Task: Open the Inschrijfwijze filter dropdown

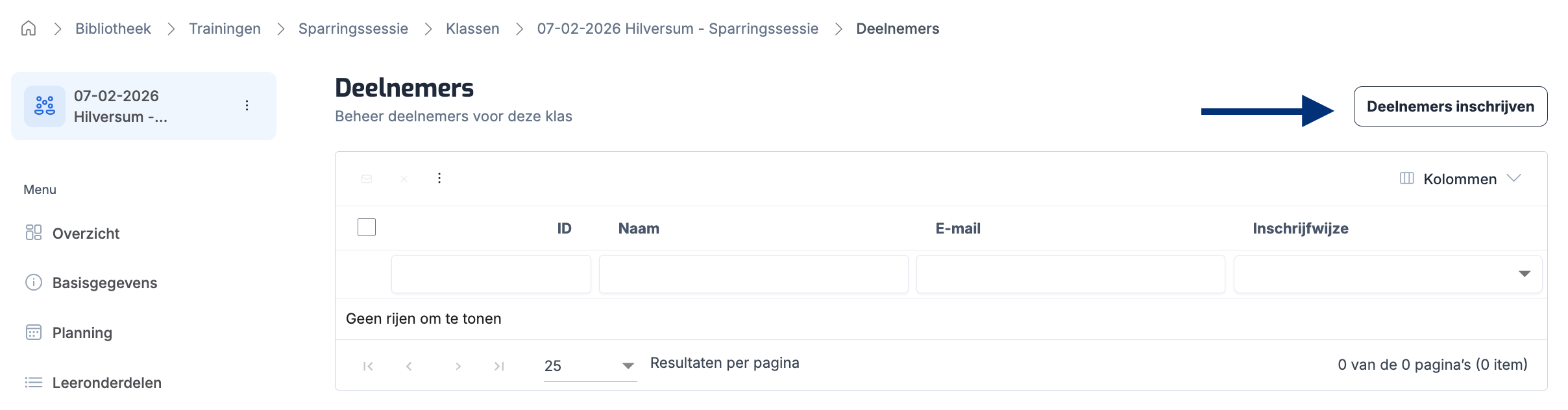Action: pos(1388,274)
